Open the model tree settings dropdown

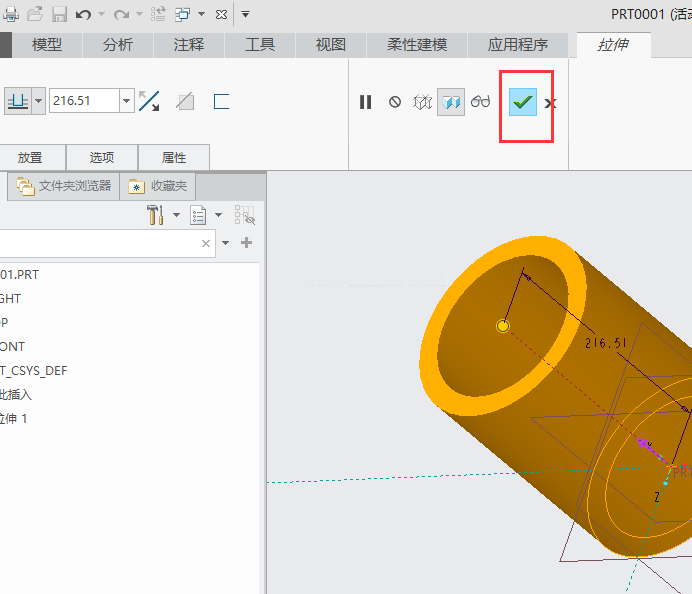(x=177, y=215)
